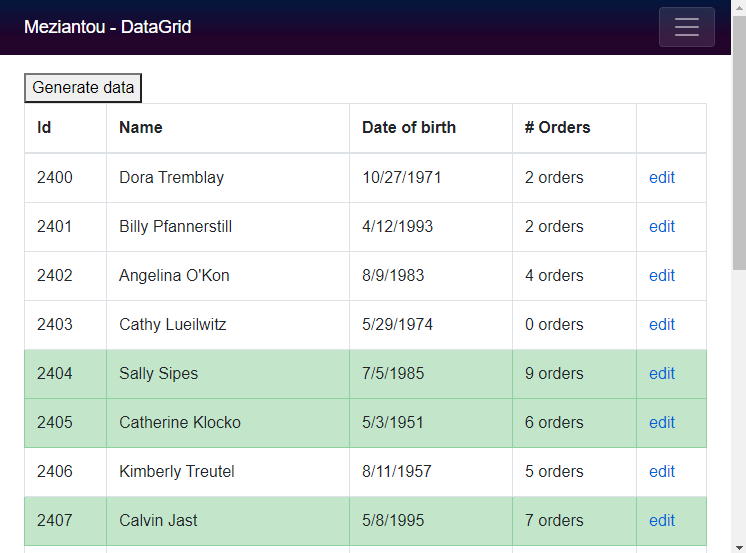Edit the Sally Sipes record
This screenshot has width=746, height=553.
[x=661, y=374]
